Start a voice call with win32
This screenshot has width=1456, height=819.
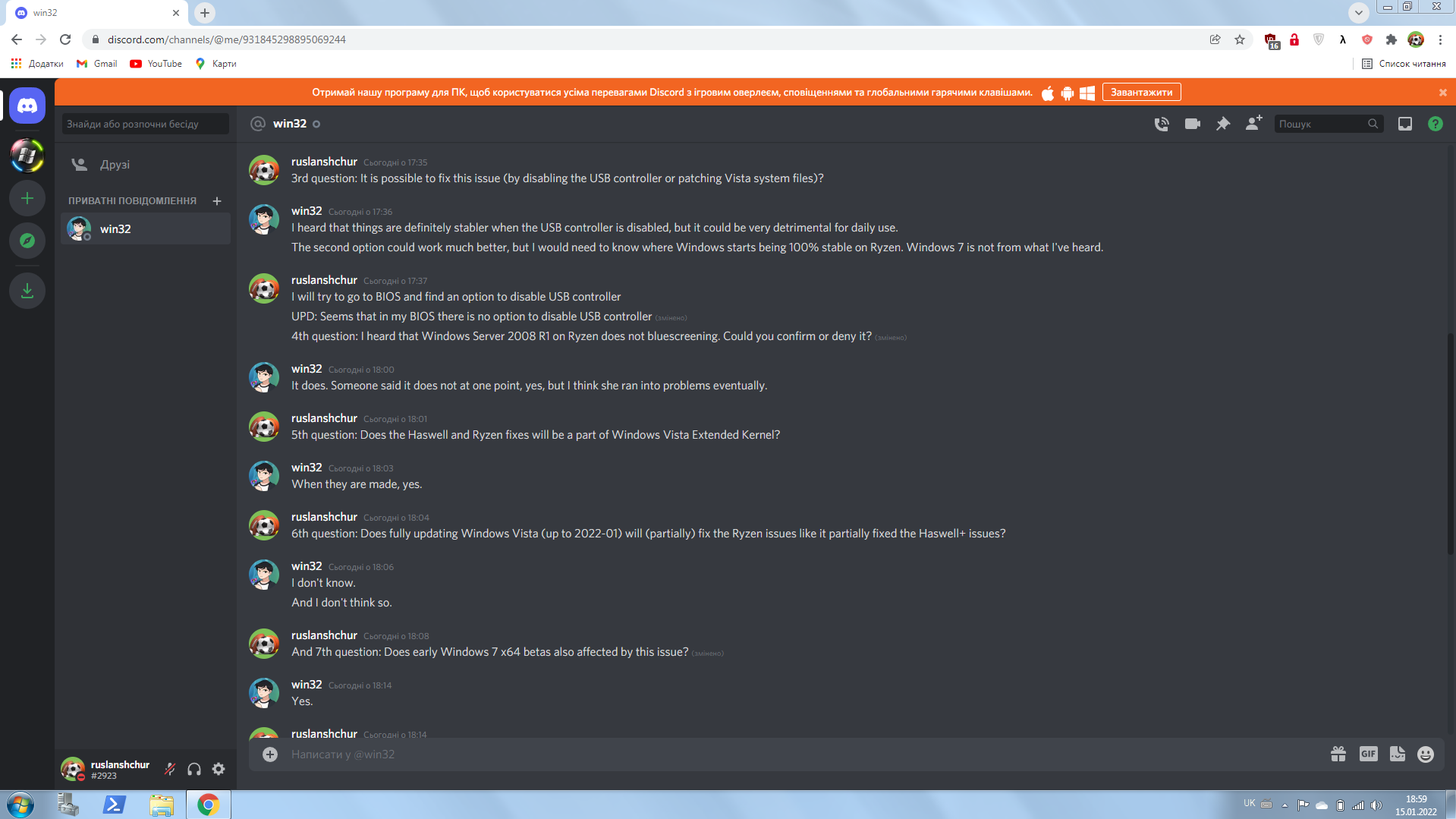click(1161, 124)
